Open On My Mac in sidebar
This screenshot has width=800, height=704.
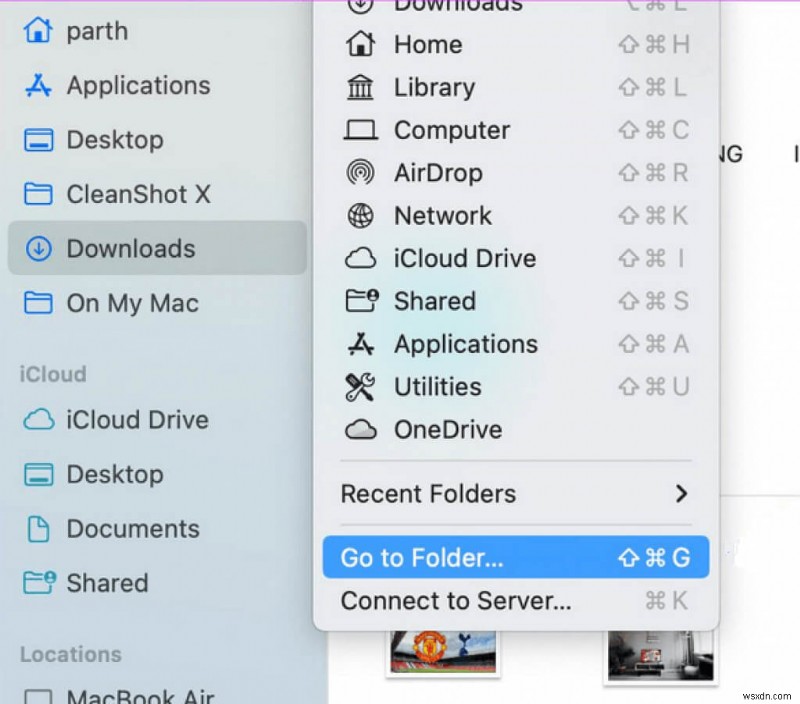coord(133,304)
